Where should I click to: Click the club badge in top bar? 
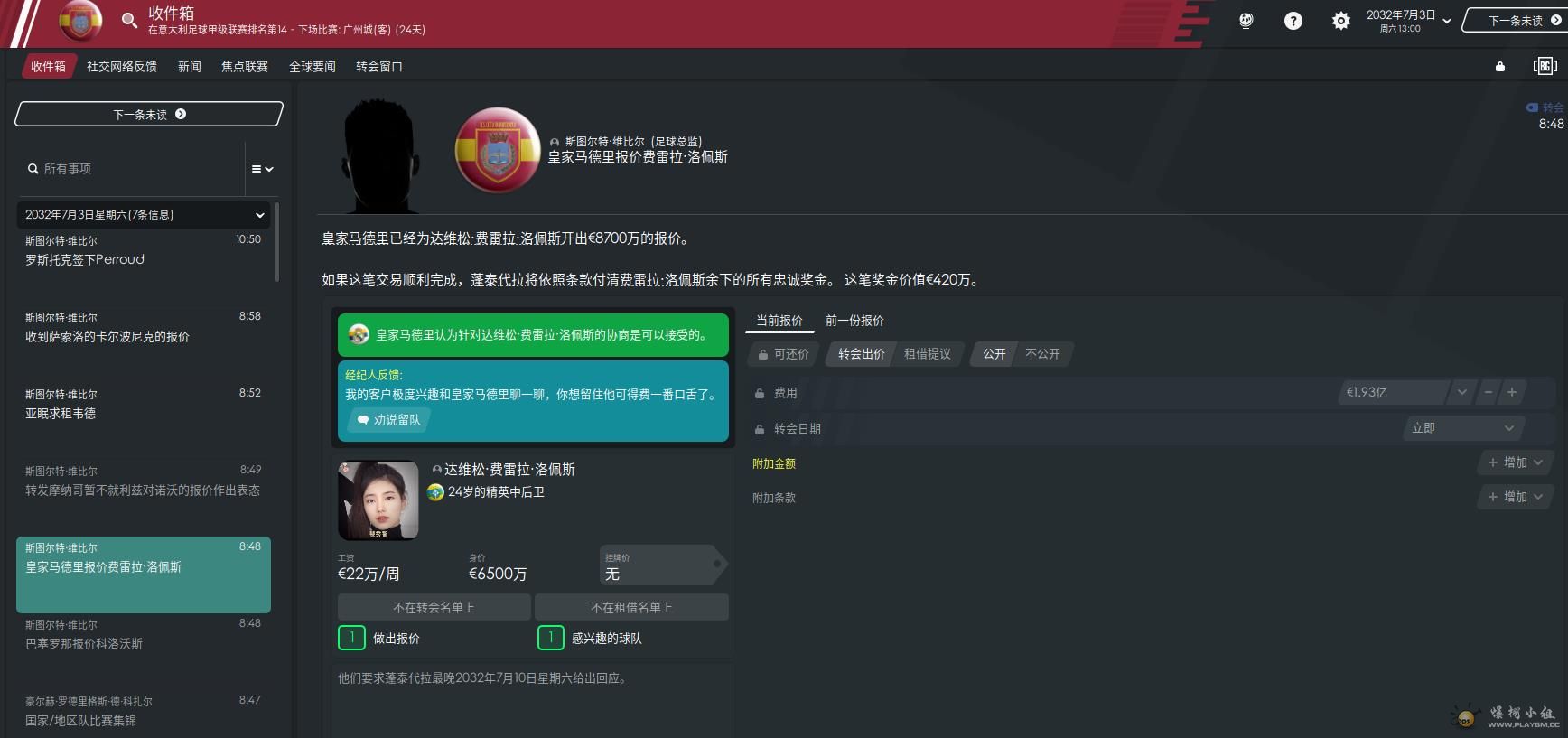(x=80, y=21)
